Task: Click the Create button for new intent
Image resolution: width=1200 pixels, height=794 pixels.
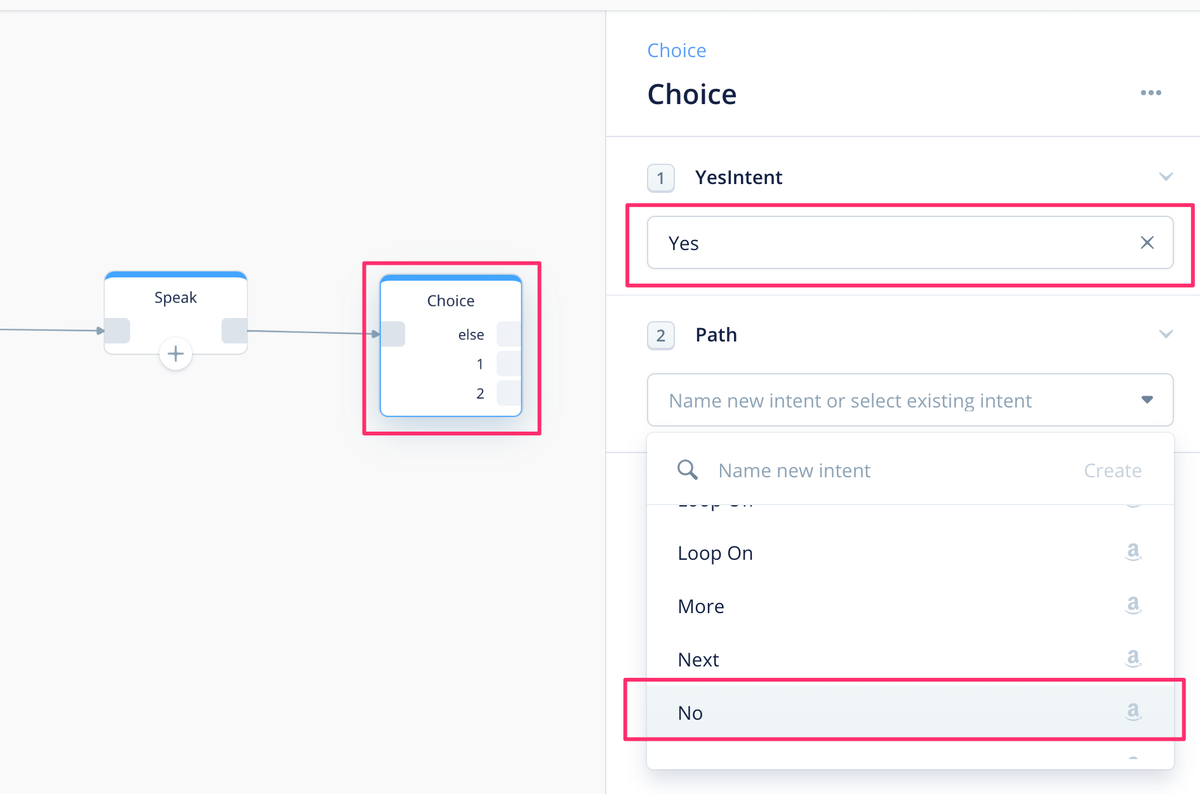Action: point(1112,470)
